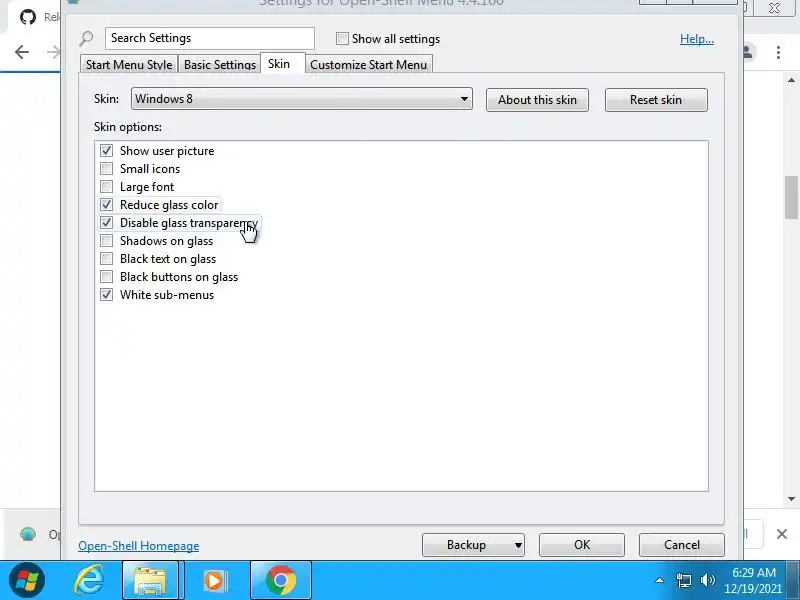800x600 pixels.
Task: Click the magnifier icon beside Search Settings
Action: coord(87,38)
